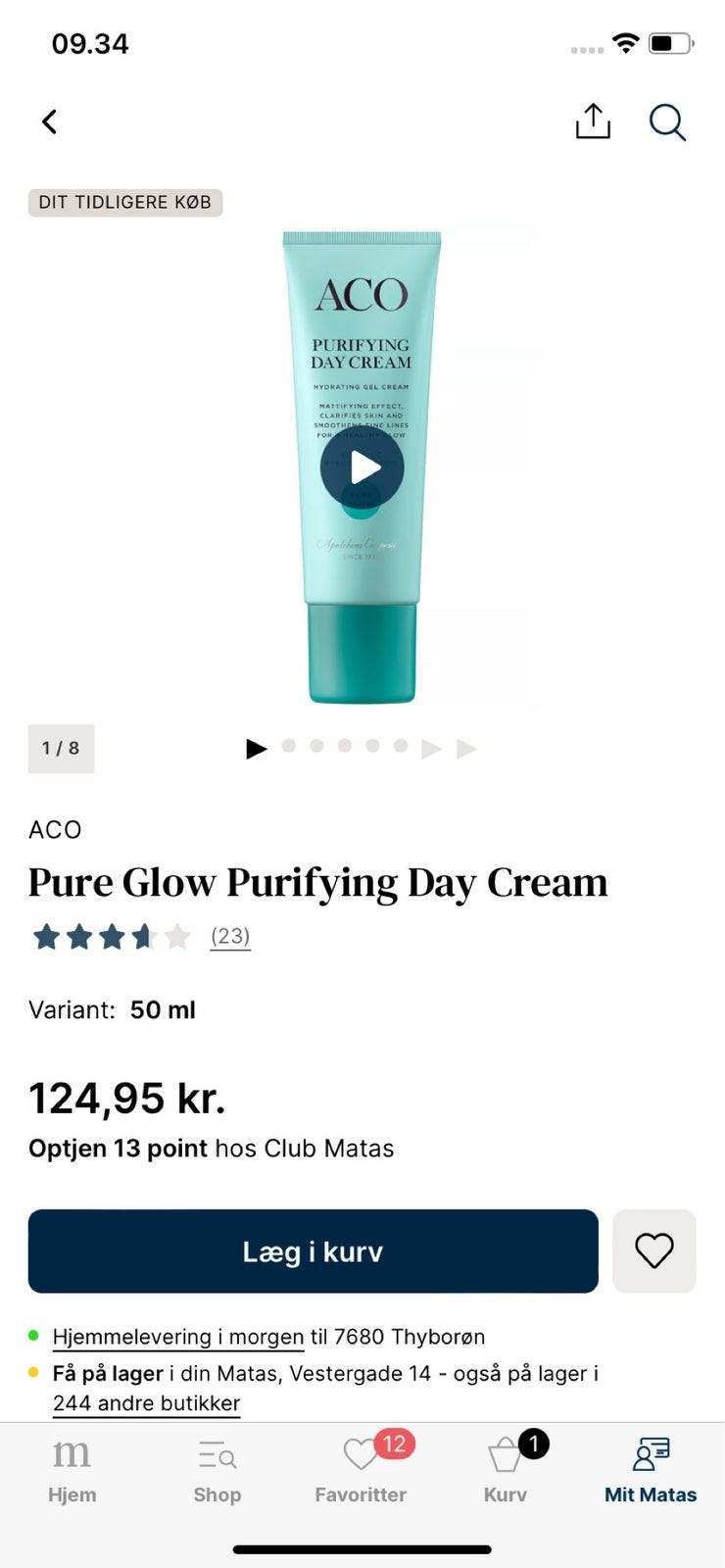Tap the star rating row

[112, 937]
